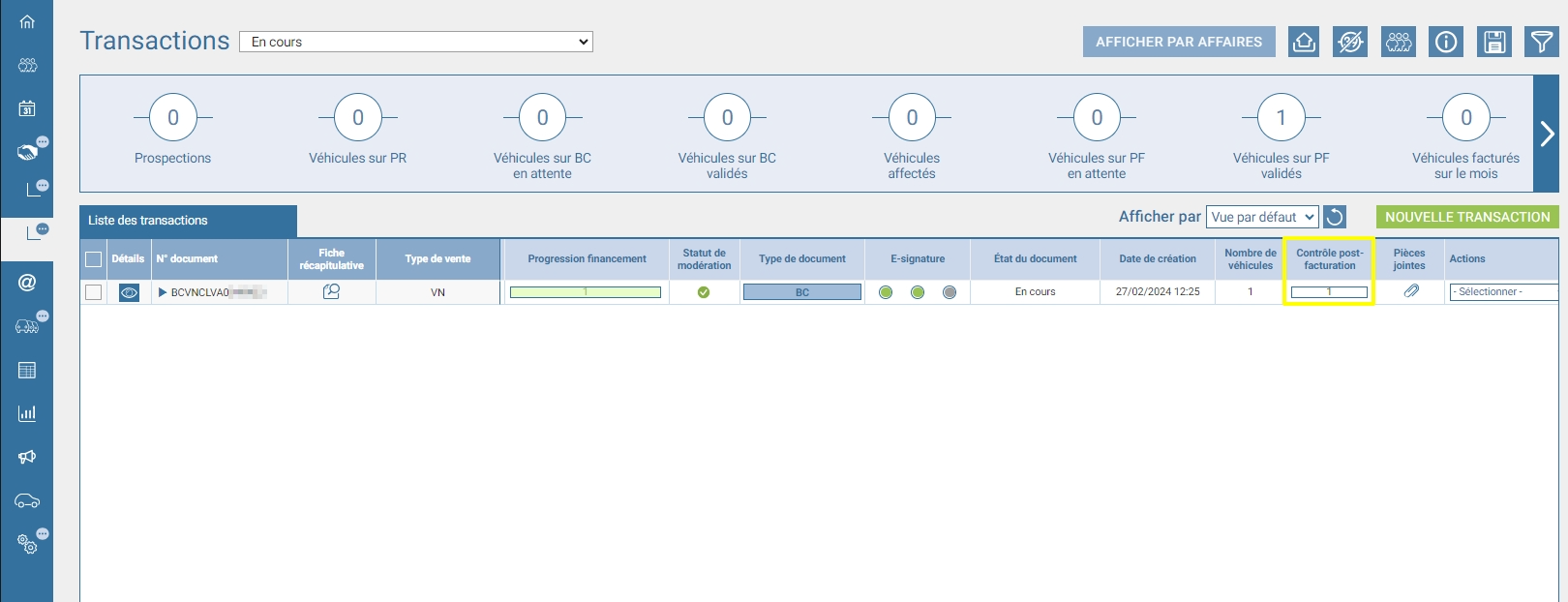Open the single car icon in sidebar
Image resolution: width=1568 pixels, height=602 pixels.
point(27,500)
